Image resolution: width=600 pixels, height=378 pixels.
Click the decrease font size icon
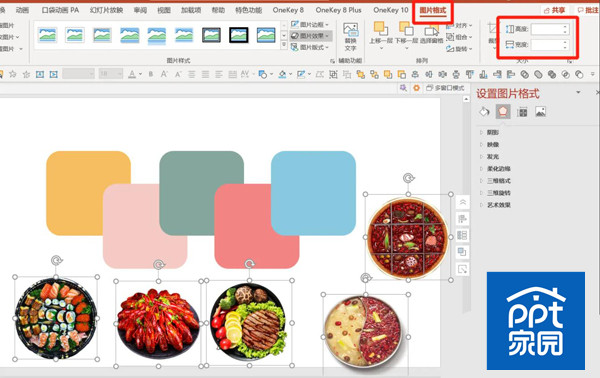point(178,74)
